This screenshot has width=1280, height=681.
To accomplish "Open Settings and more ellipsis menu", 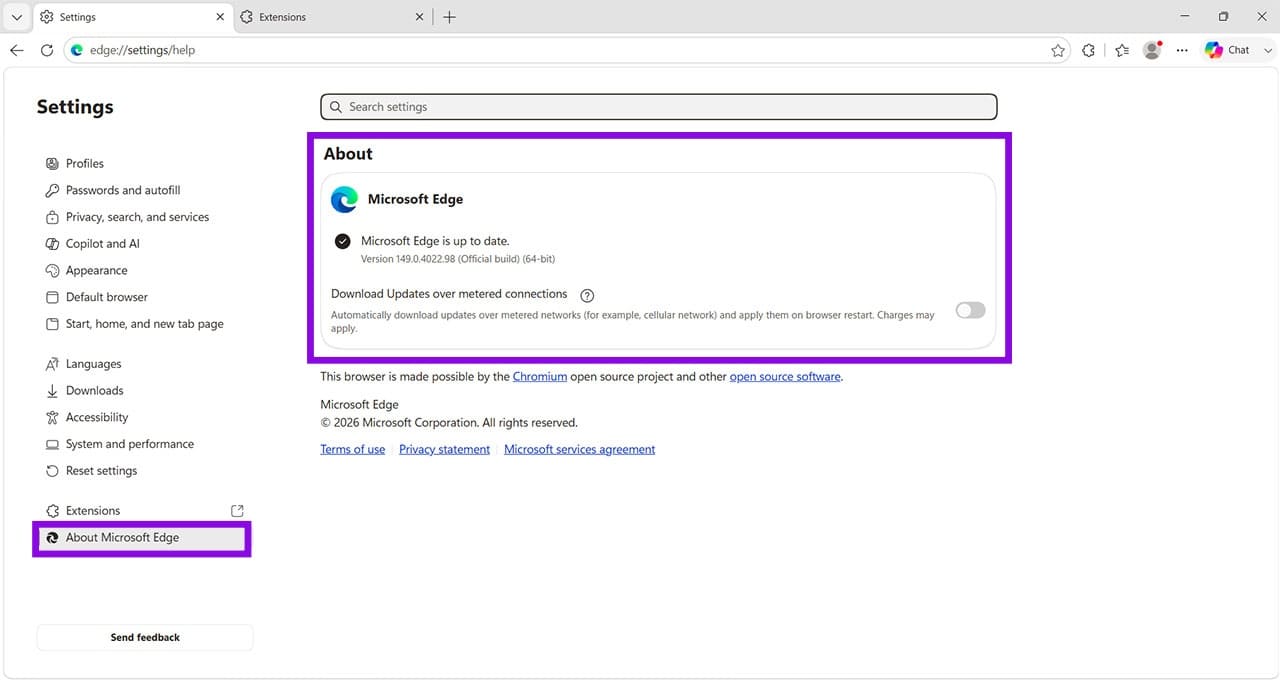I will [x=1183, y=50].
